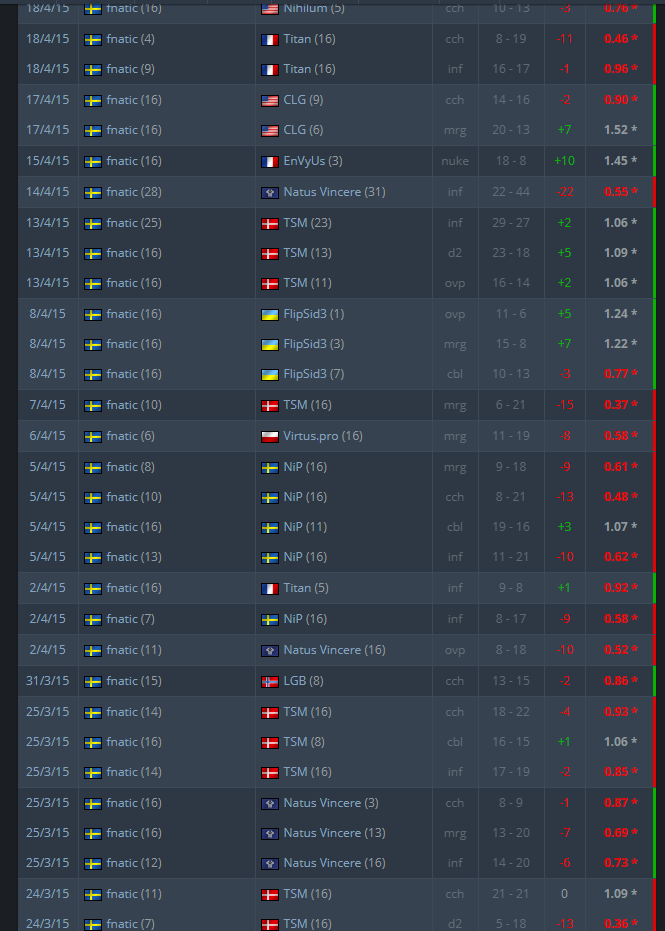Open the FlipSid3 (7) team link

click(314, 374)
